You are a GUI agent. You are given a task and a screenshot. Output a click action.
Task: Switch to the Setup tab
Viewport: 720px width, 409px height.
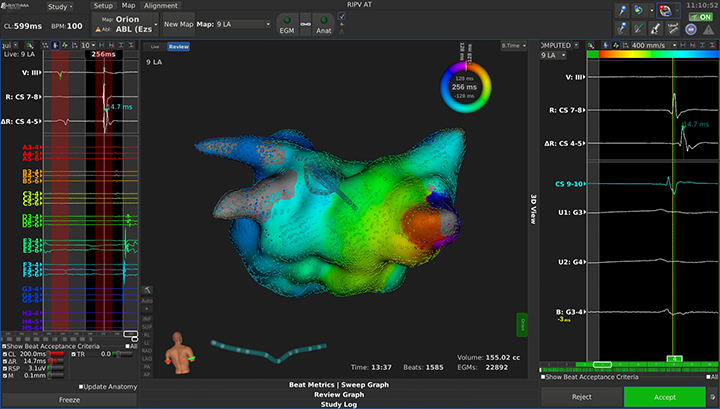pyautogui.click(x=103, y=6)
